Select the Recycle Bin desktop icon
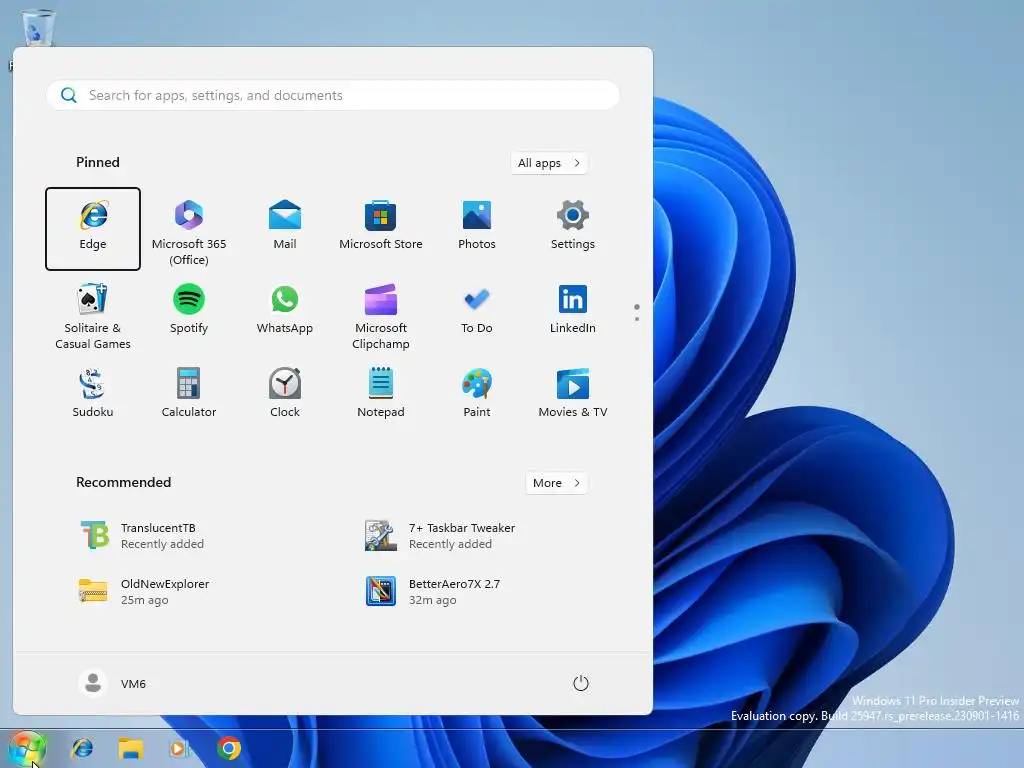This screenshot has width=1024, height=768. (38, 27)
